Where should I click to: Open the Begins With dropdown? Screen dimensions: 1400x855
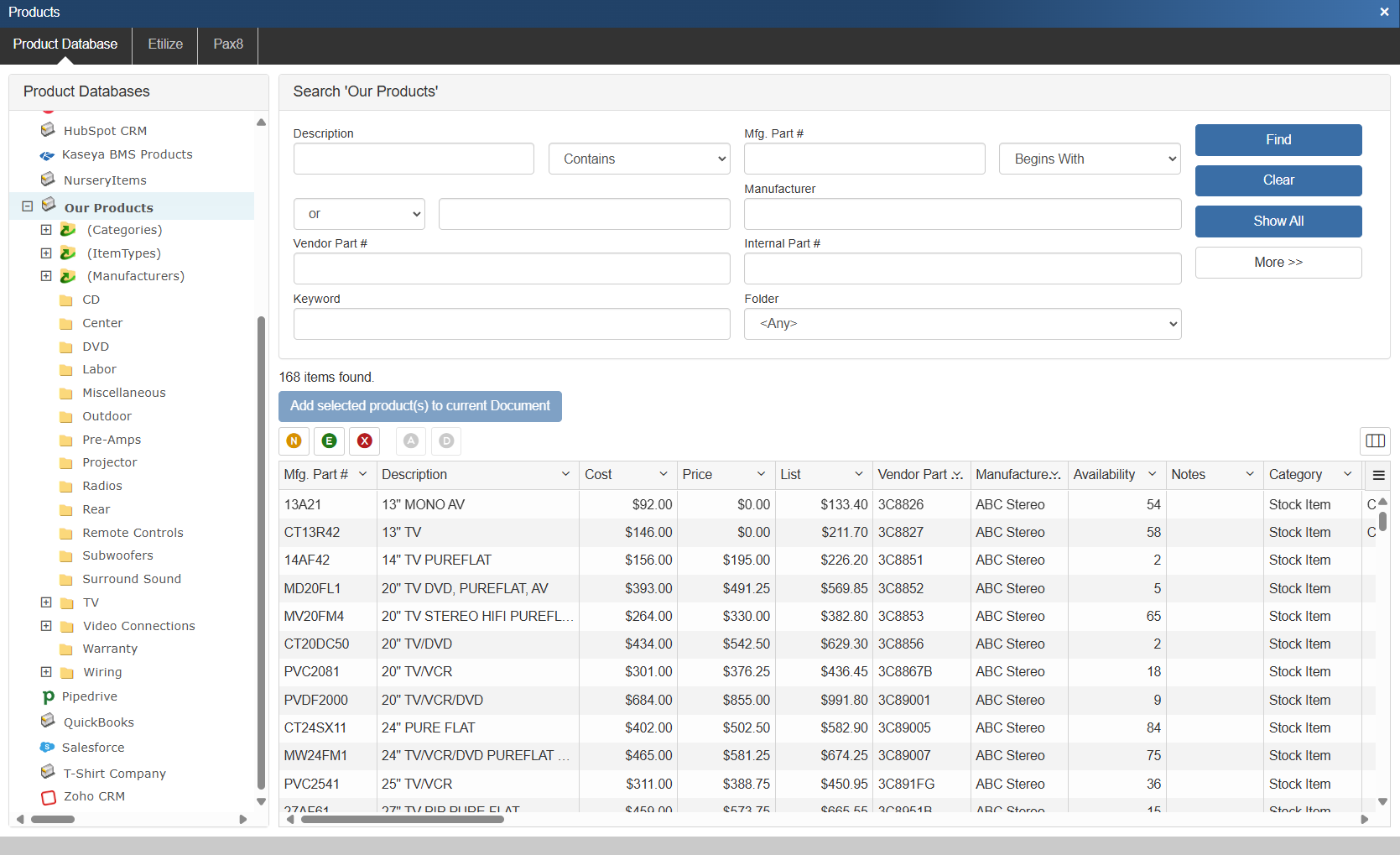(1089, 159)
